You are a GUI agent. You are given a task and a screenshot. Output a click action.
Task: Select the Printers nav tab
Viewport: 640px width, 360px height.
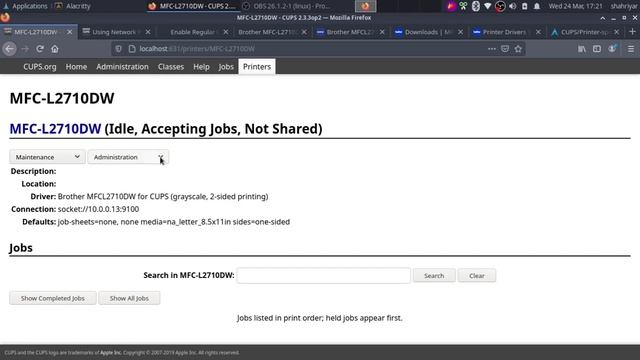click(257, 67)
